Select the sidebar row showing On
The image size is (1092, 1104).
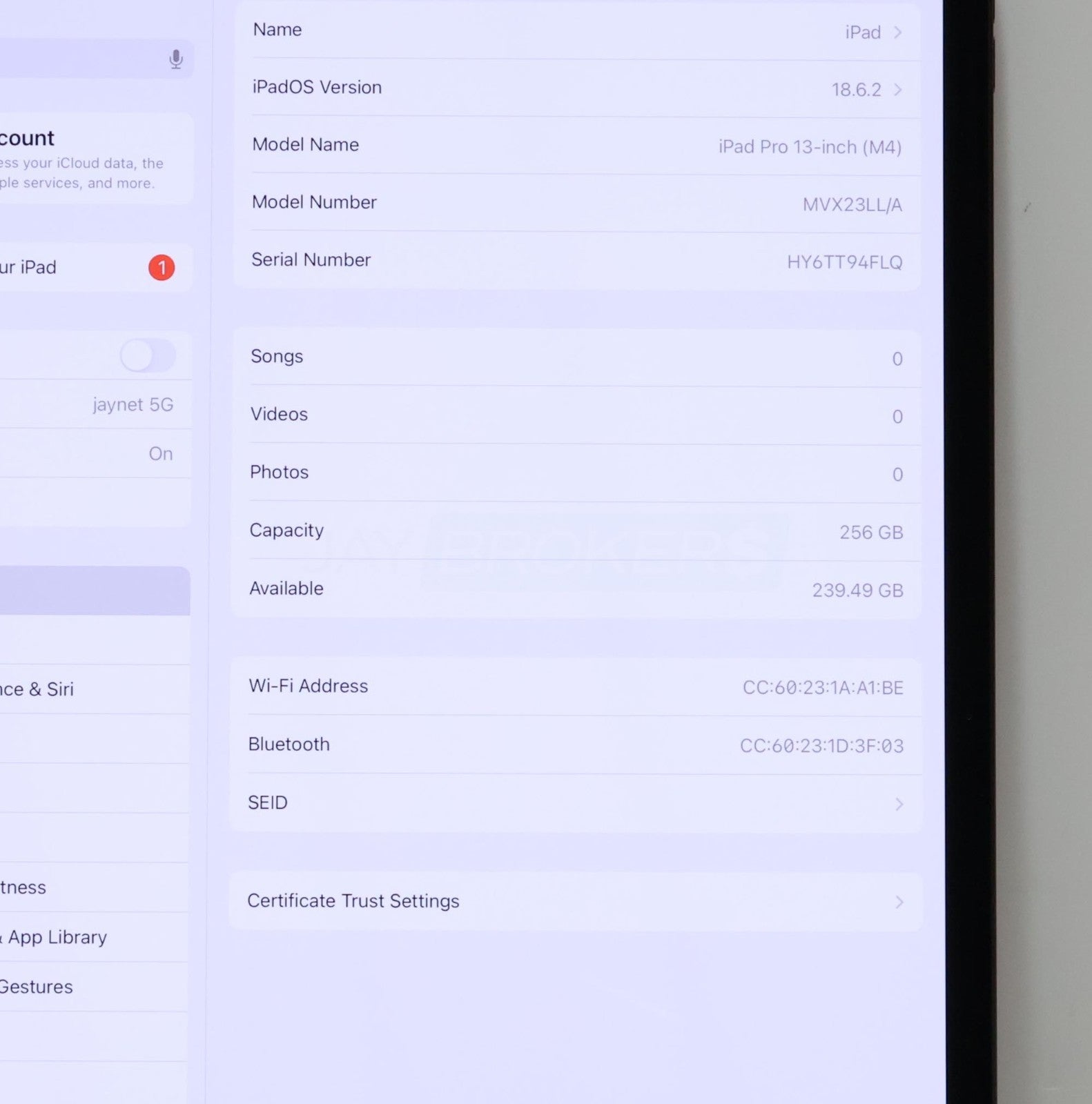(97, 453)
